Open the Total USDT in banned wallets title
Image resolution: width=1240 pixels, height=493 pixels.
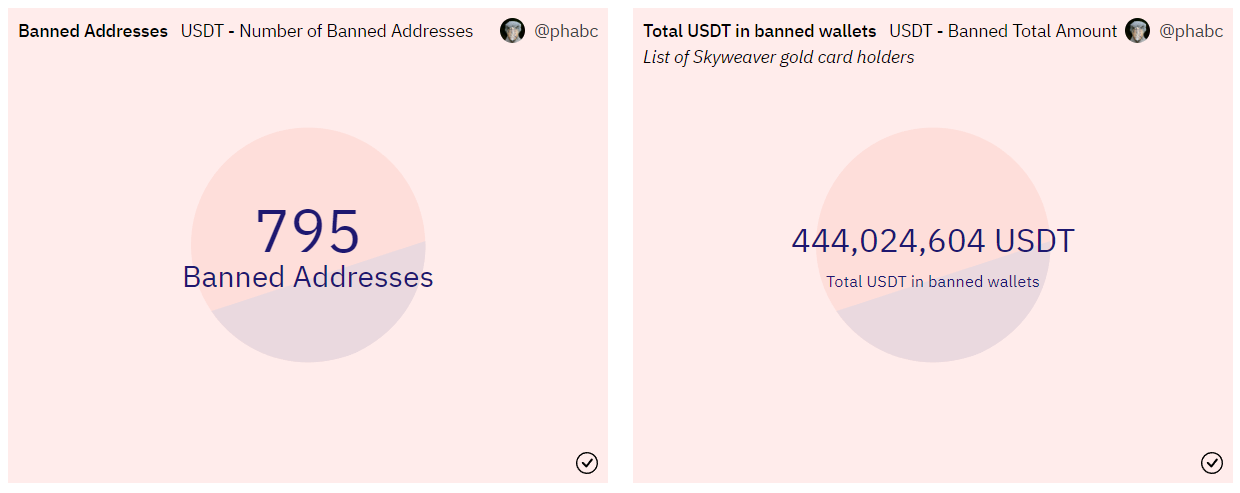760,31
